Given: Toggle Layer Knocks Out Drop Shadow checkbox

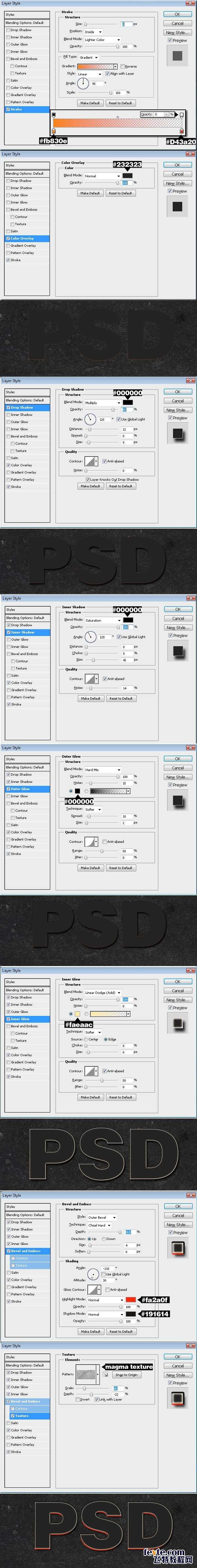Looking at the screenshot, I should click(x=88, y=480).
